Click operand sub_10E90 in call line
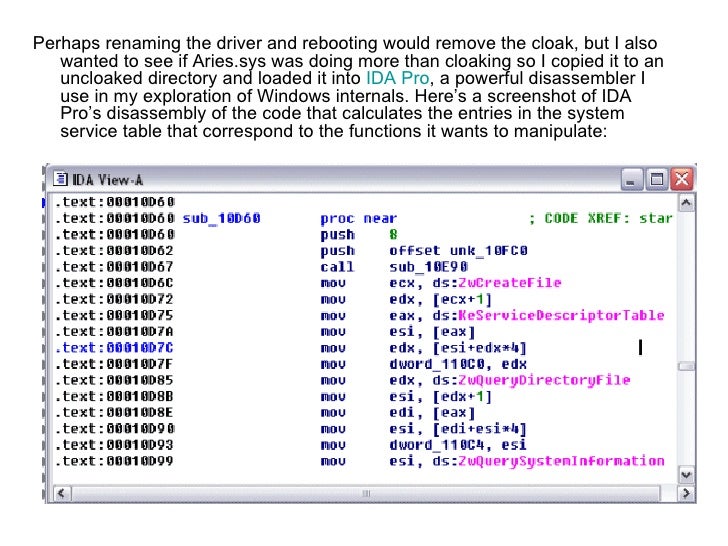Viewport: 728px width, 546px height. point(429,267)
